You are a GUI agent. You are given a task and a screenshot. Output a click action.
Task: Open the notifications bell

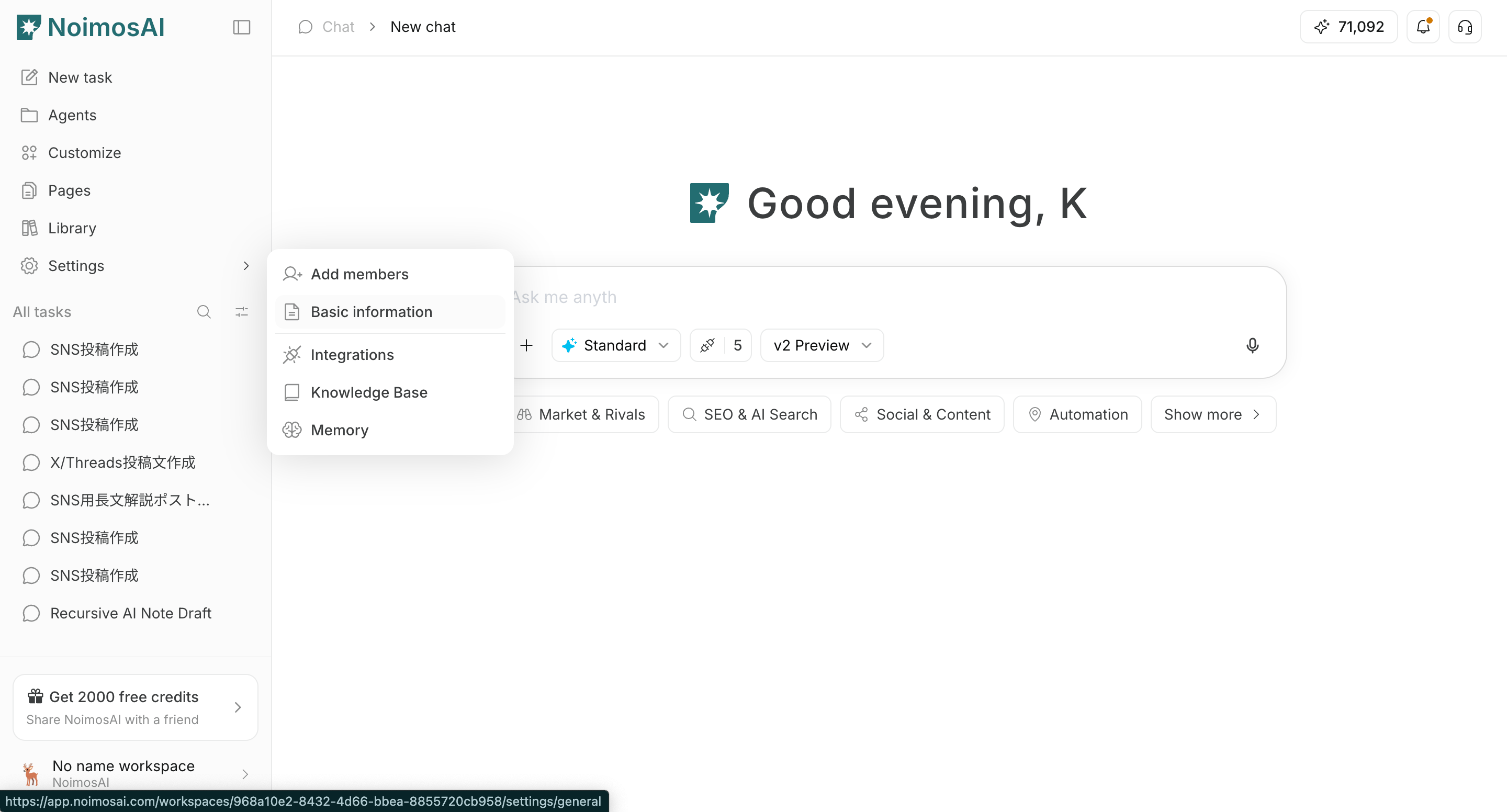coord(1423,27)
